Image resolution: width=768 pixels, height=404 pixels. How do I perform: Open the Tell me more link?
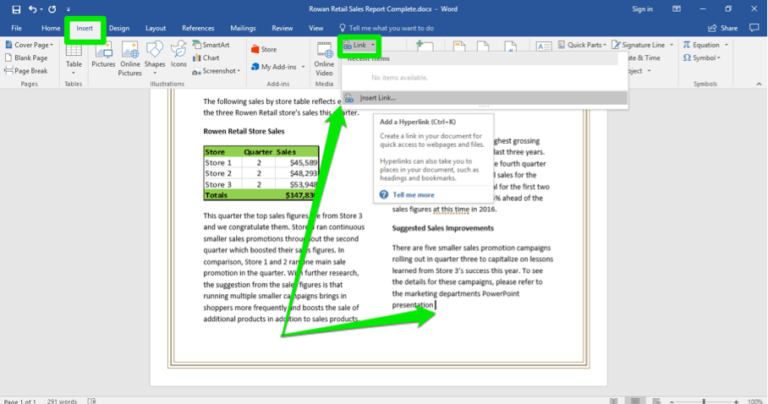(x=413, y=194)
